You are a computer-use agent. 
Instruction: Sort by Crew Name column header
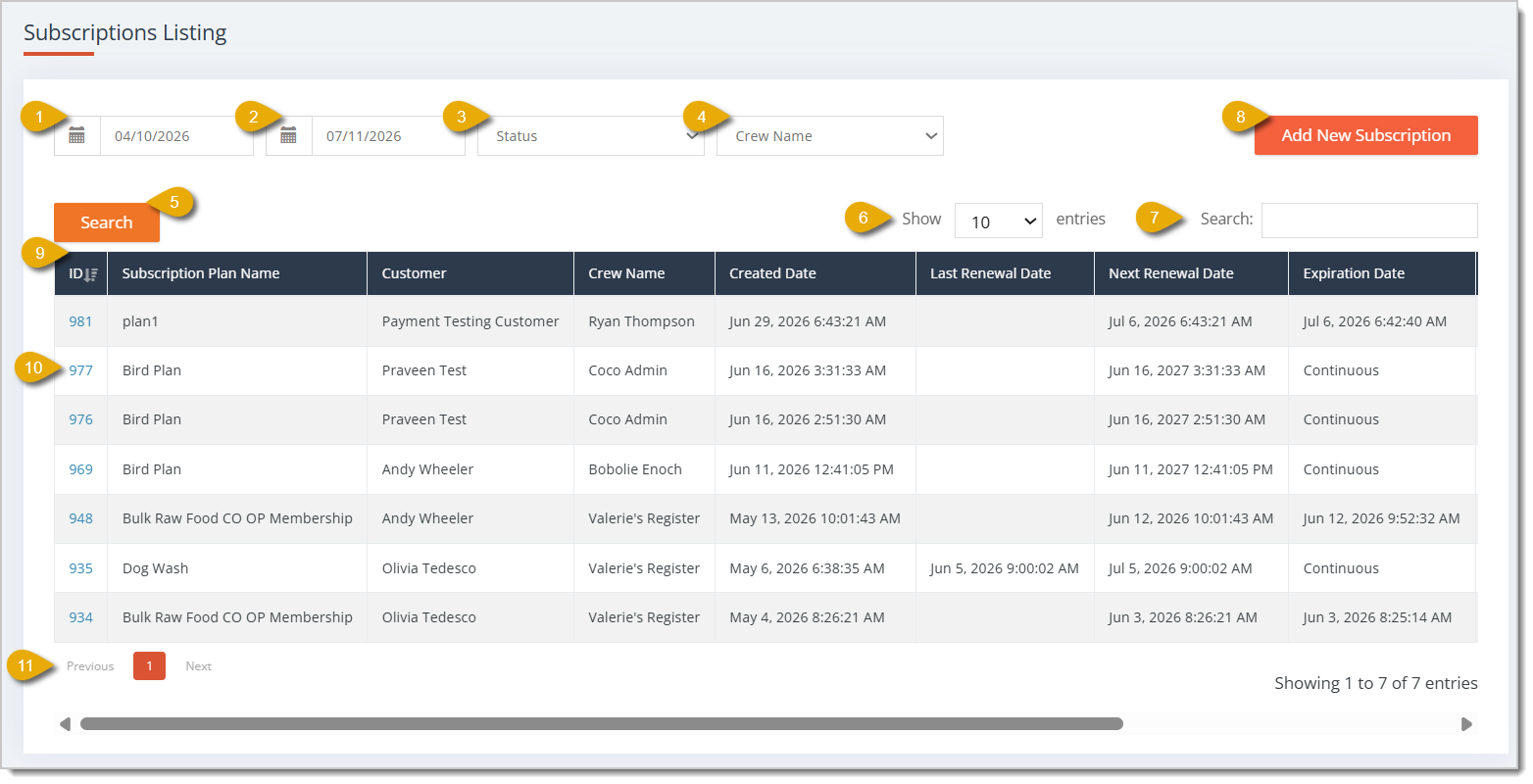[644, 273]
